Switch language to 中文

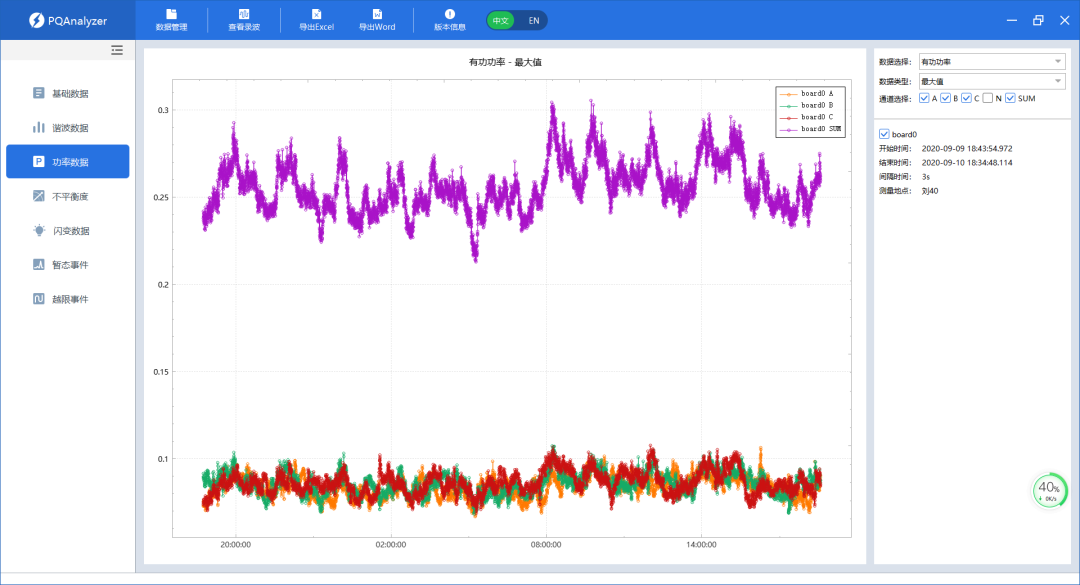(x=501, y=21)
